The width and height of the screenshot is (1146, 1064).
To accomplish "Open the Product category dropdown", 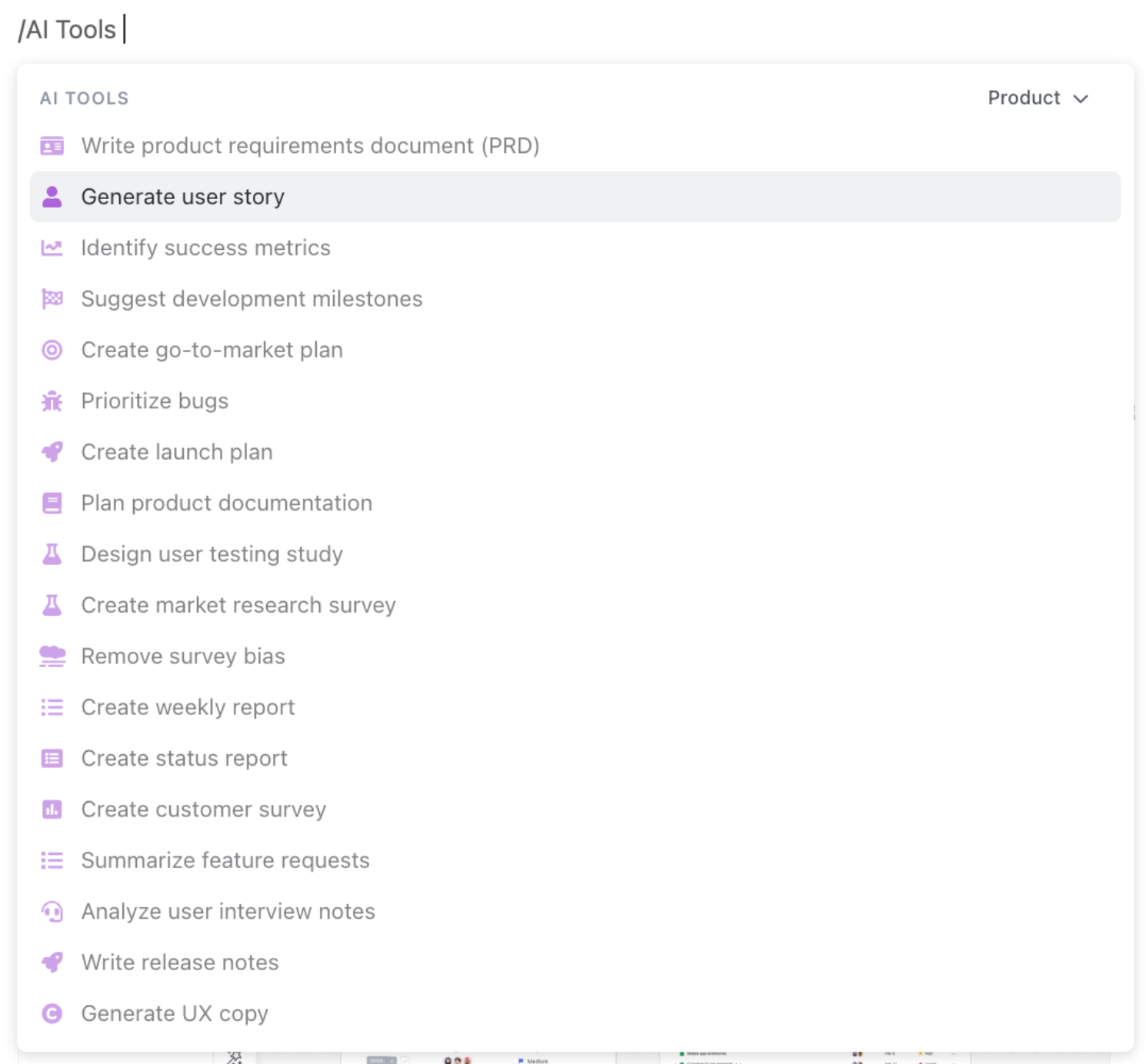I will coord(1038,98).
